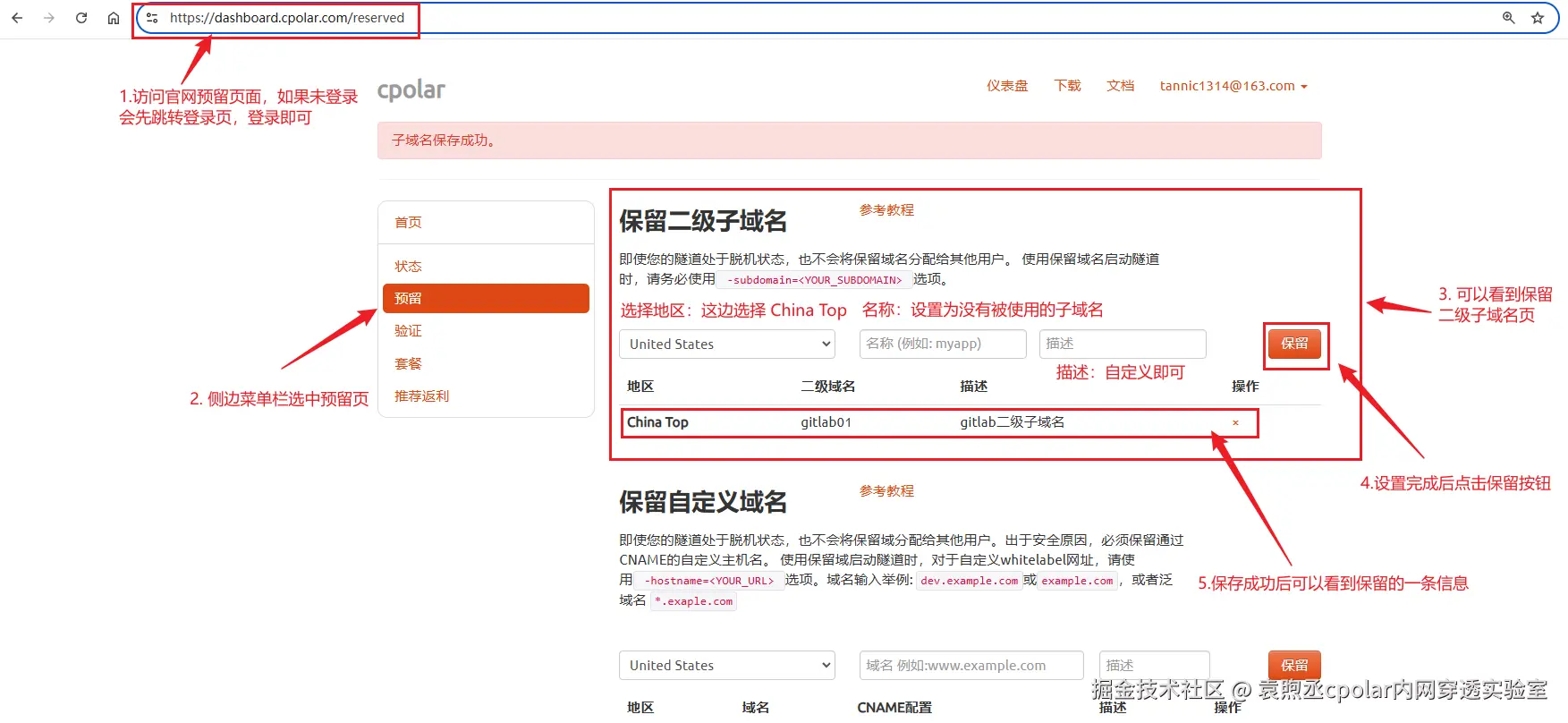
Task: Click the 名称 subdomain name field
Action: pos(943,344)
